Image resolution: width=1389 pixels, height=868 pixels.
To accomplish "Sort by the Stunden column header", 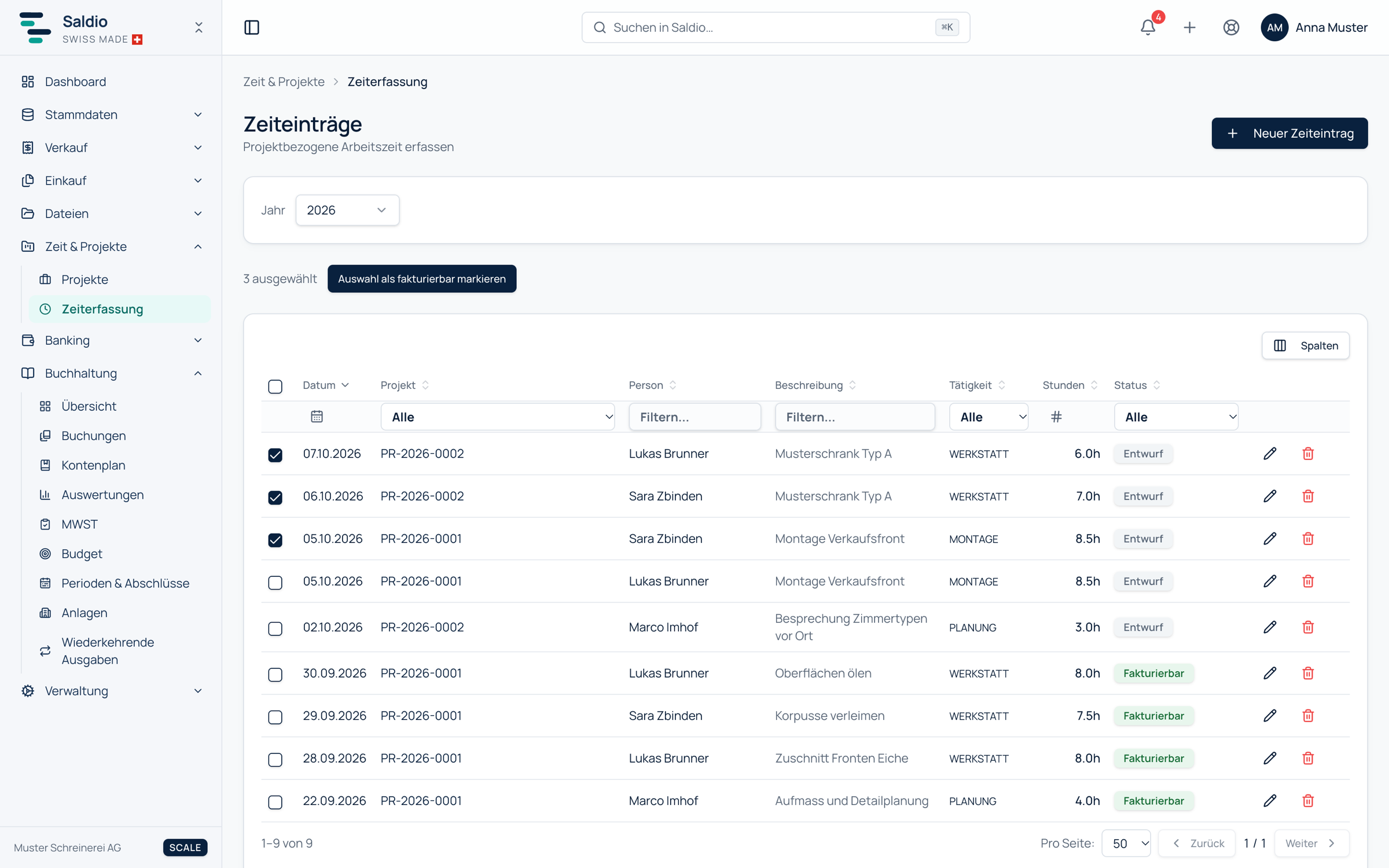I will pyautogui.click(x=1070, y=385).
